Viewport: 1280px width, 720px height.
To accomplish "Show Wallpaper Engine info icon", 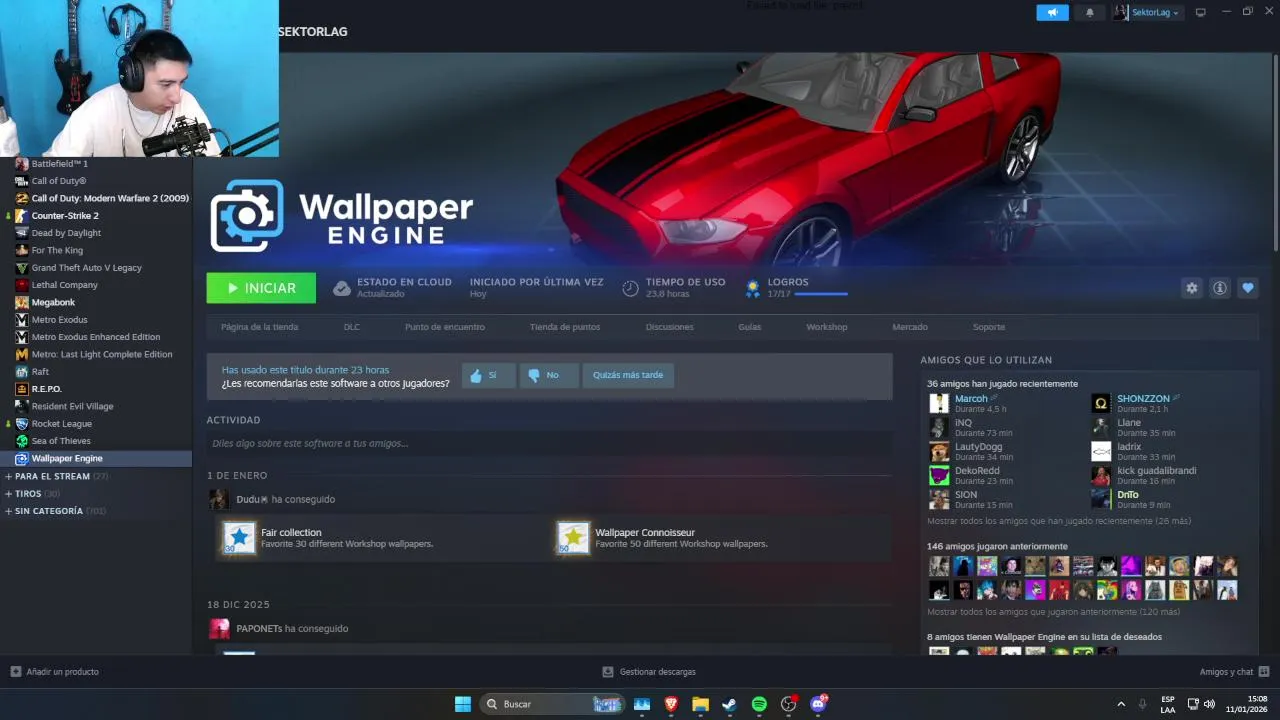I will tap(1219, 288).
